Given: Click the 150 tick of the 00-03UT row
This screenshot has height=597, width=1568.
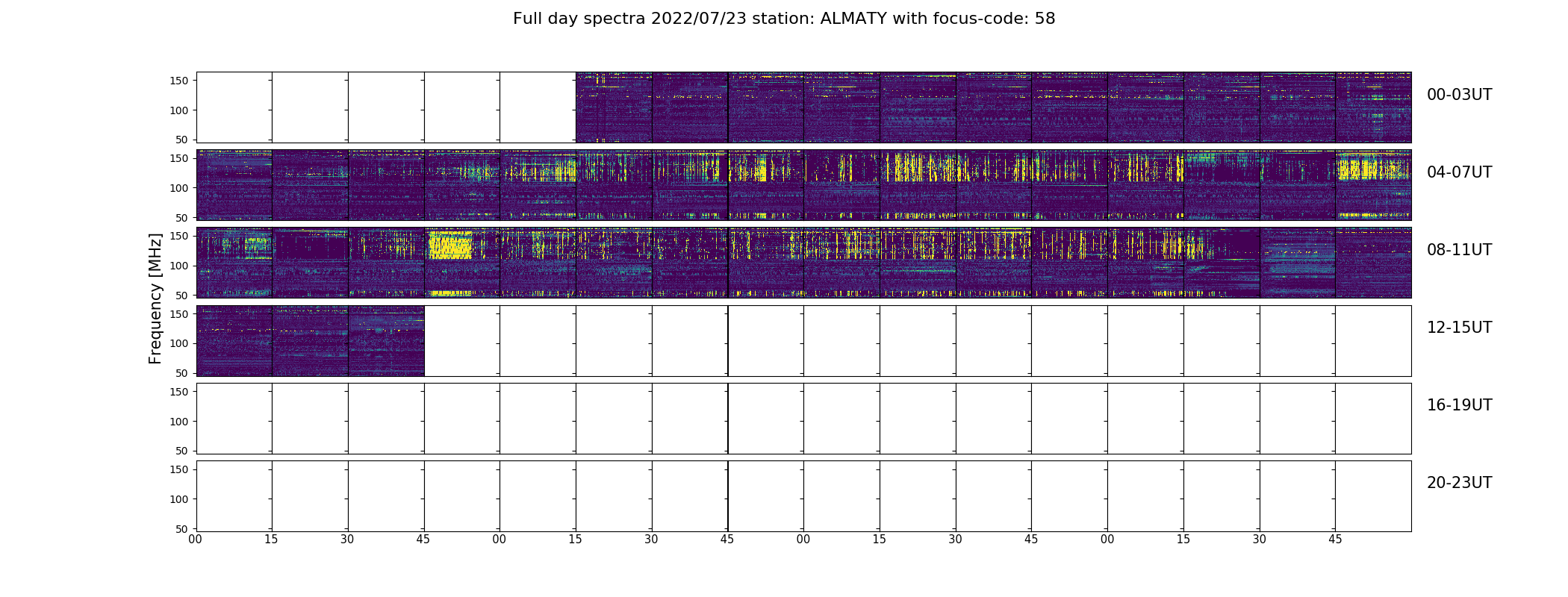Looking at the screenshot, I should point(178,81).
